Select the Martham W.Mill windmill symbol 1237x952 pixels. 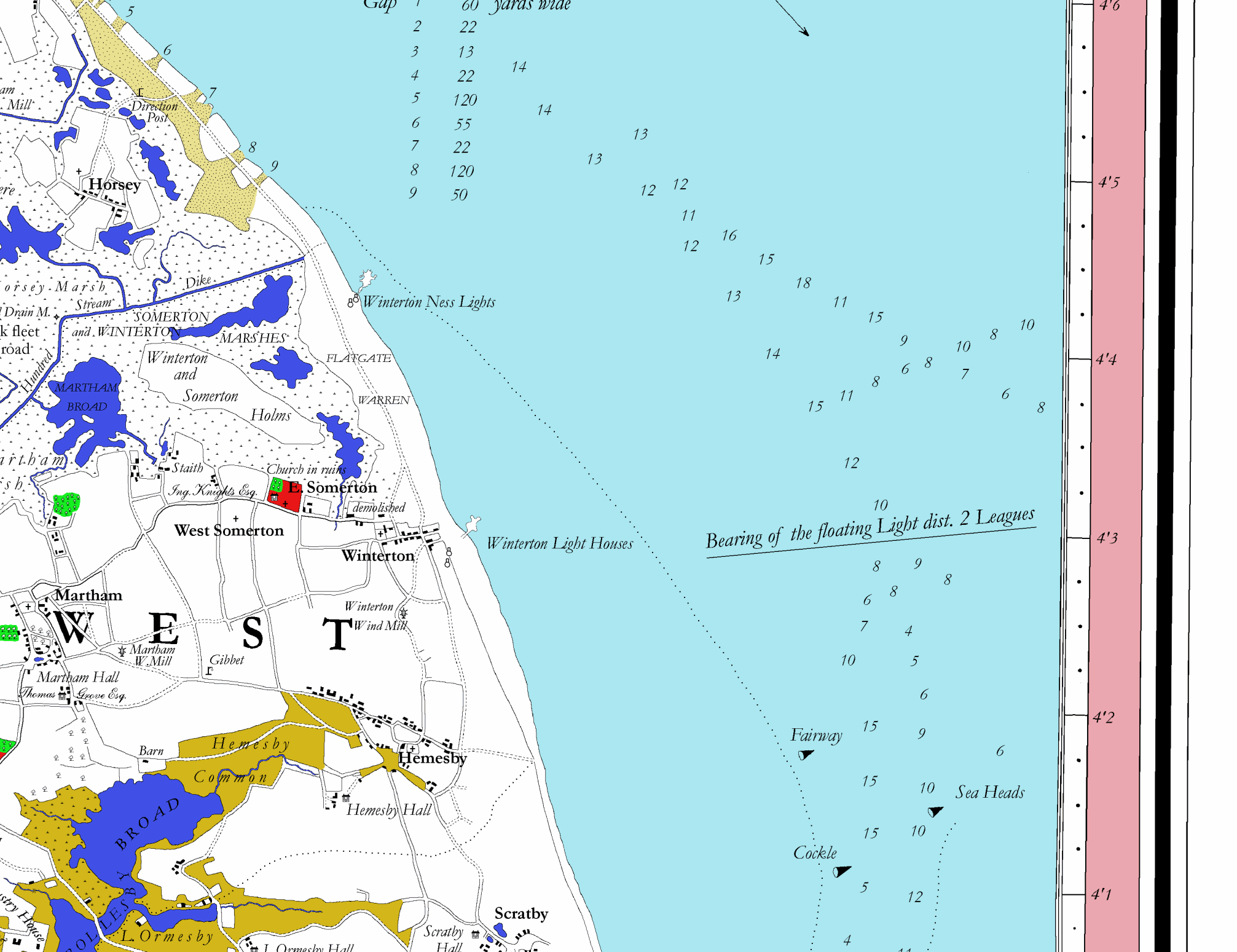[x=122, y=650]
